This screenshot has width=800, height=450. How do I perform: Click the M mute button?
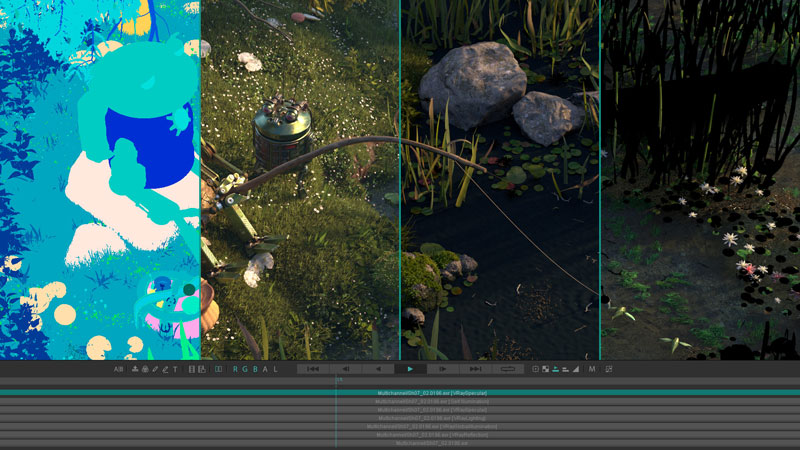click(592, 369)
